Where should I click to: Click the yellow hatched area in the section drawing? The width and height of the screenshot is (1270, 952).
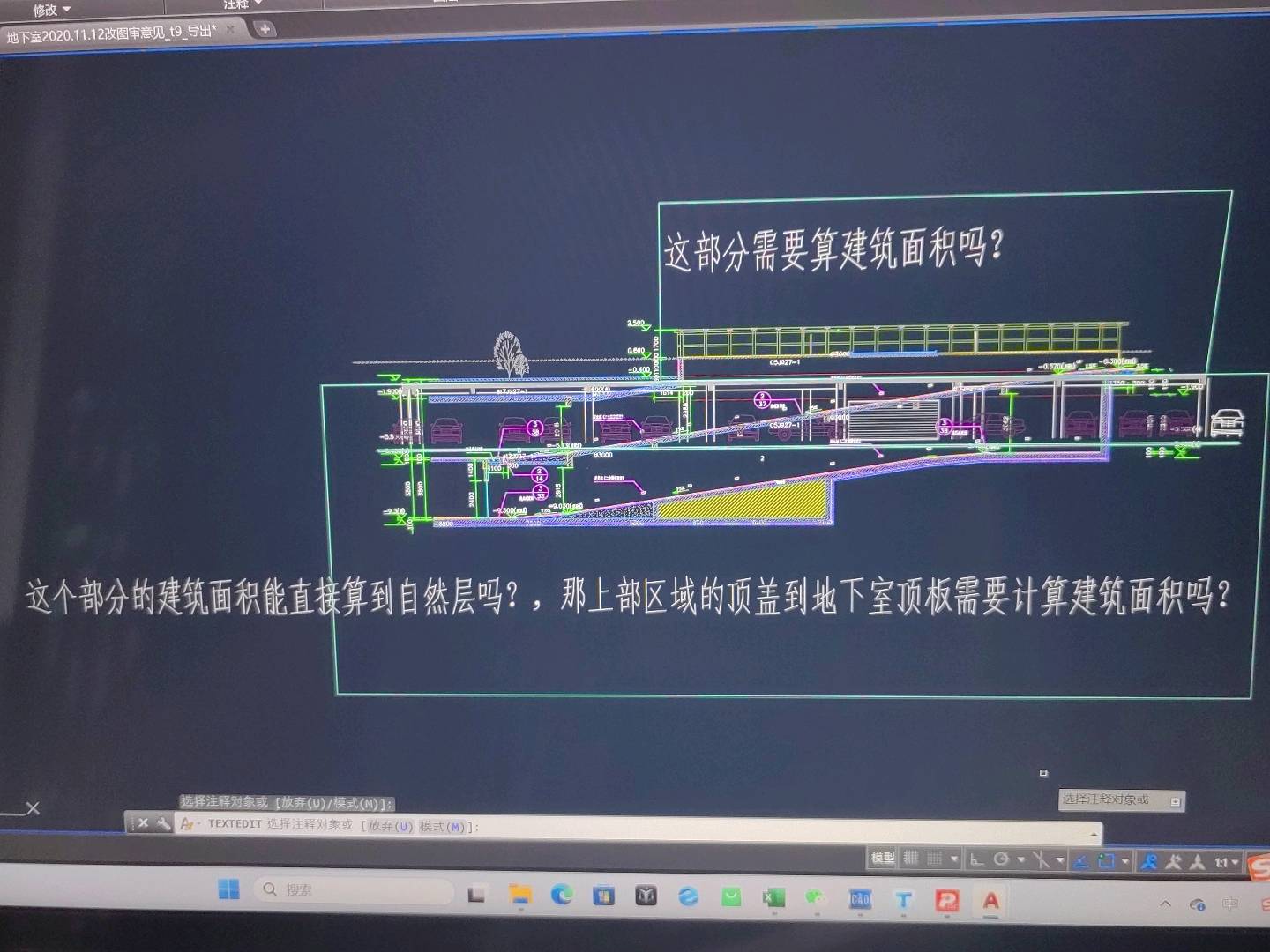741,502
